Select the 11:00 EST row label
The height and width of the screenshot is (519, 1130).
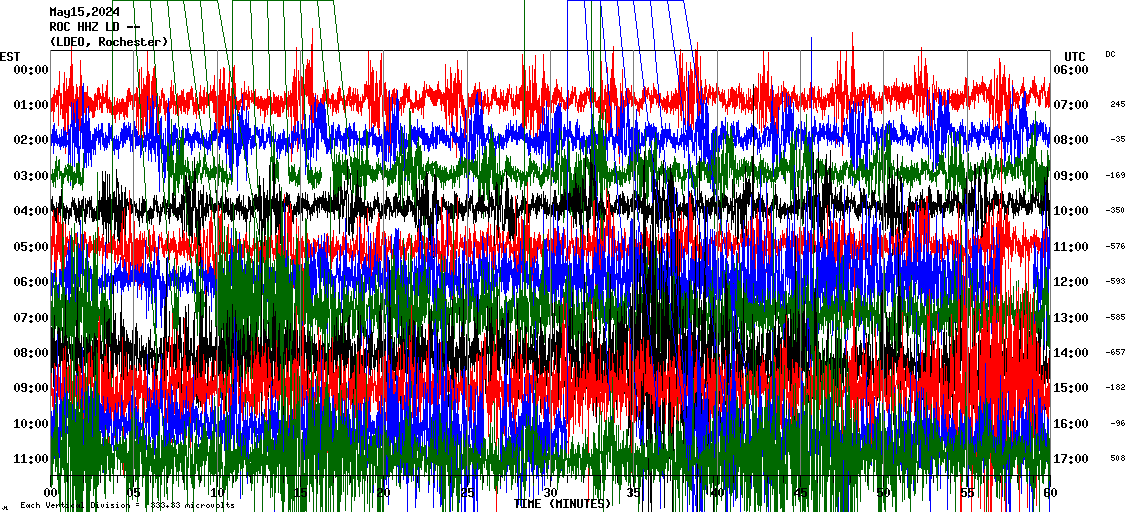31,459
